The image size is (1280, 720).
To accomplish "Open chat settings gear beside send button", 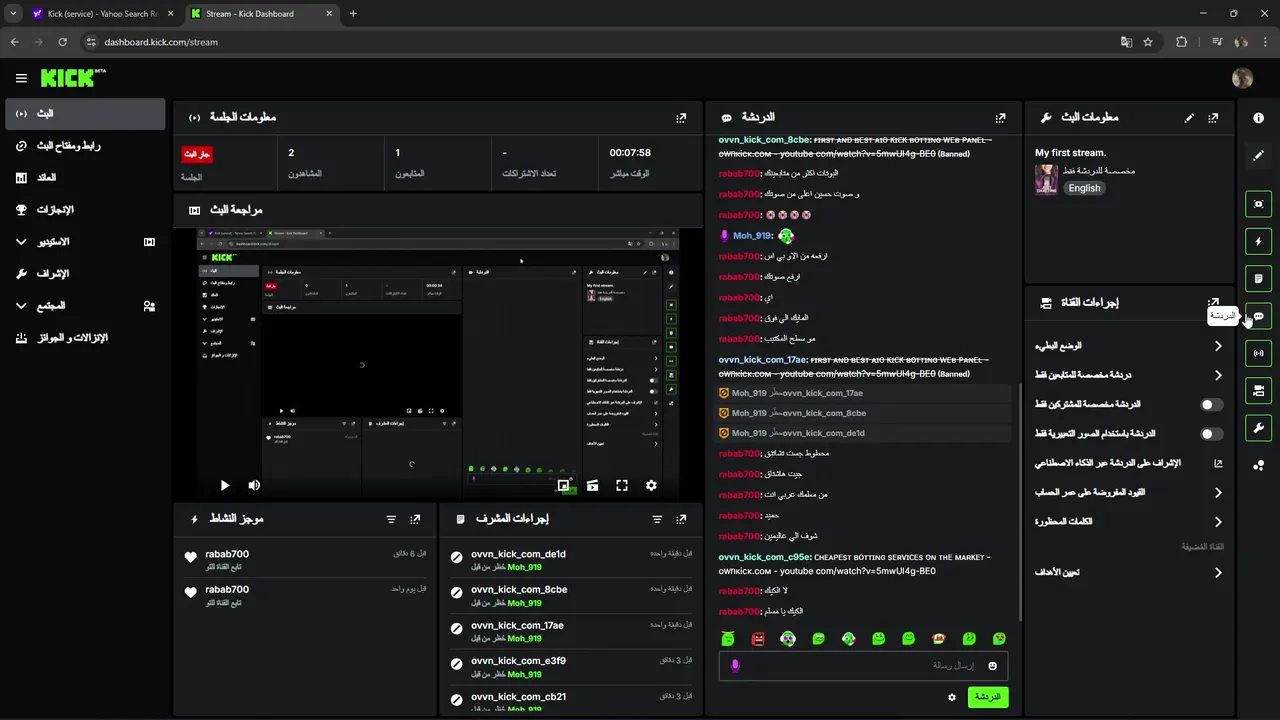I will click(952, 697).
